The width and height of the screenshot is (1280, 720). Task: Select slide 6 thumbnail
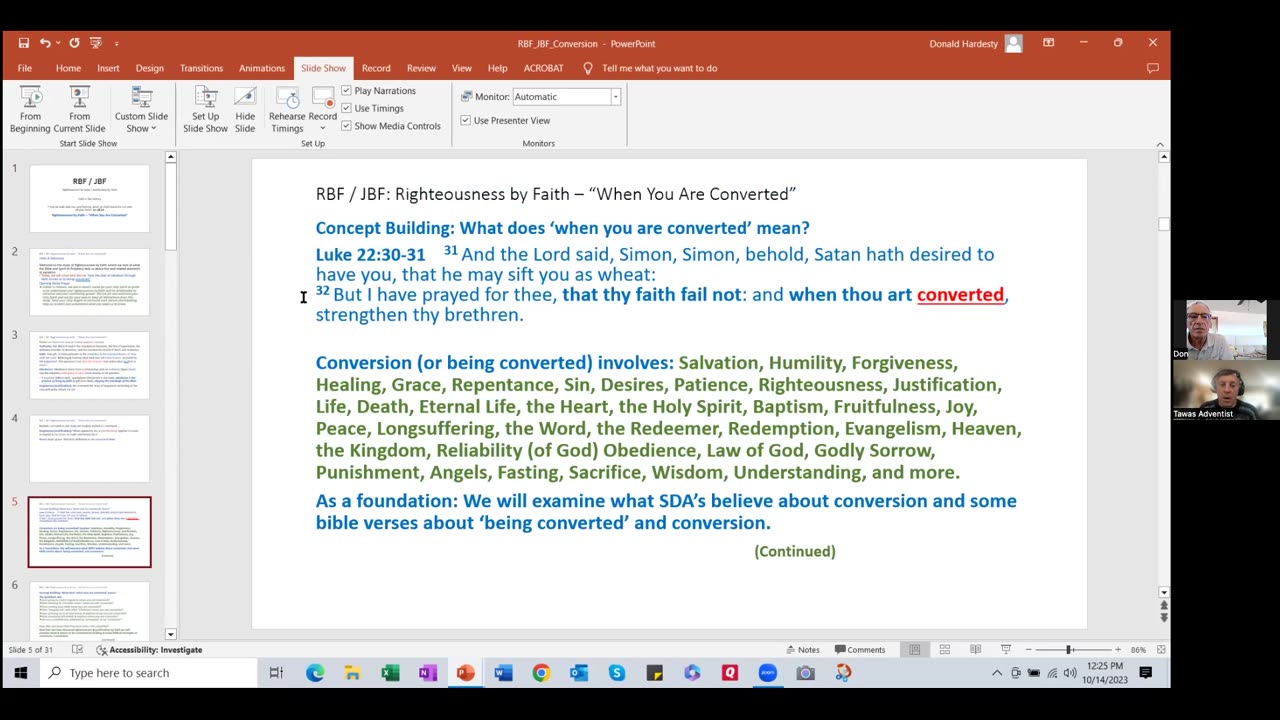[89, 609]
